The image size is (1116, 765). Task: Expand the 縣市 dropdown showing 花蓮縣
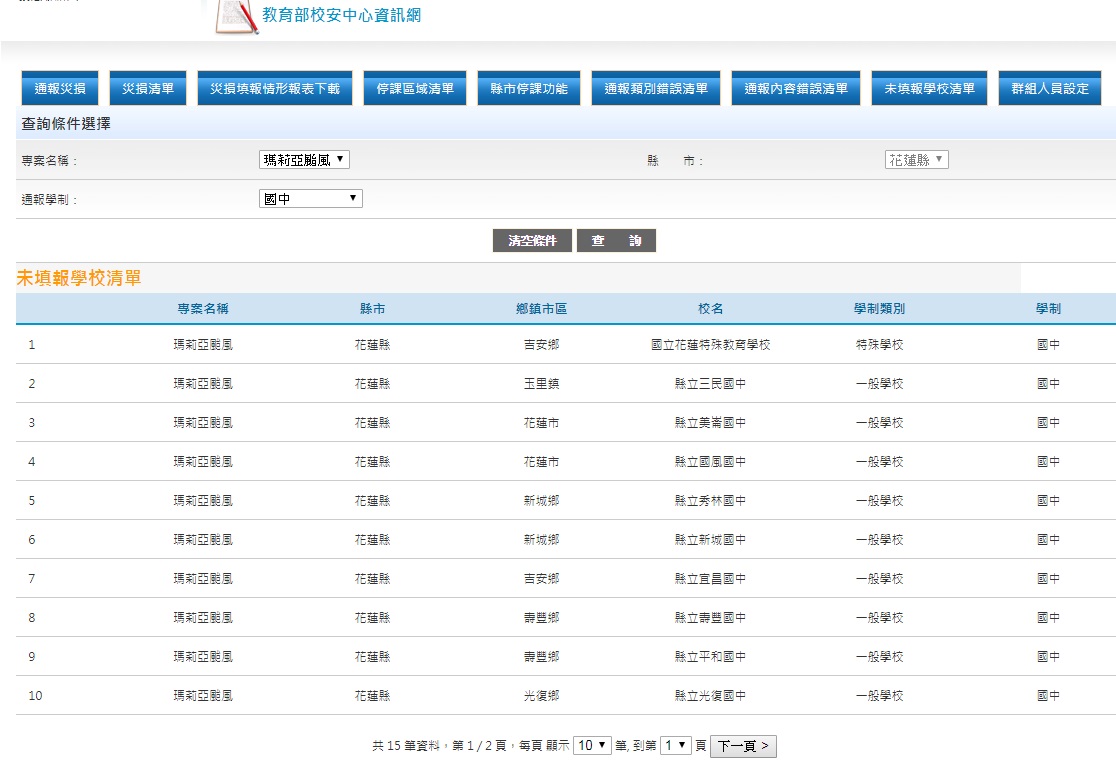916,160
